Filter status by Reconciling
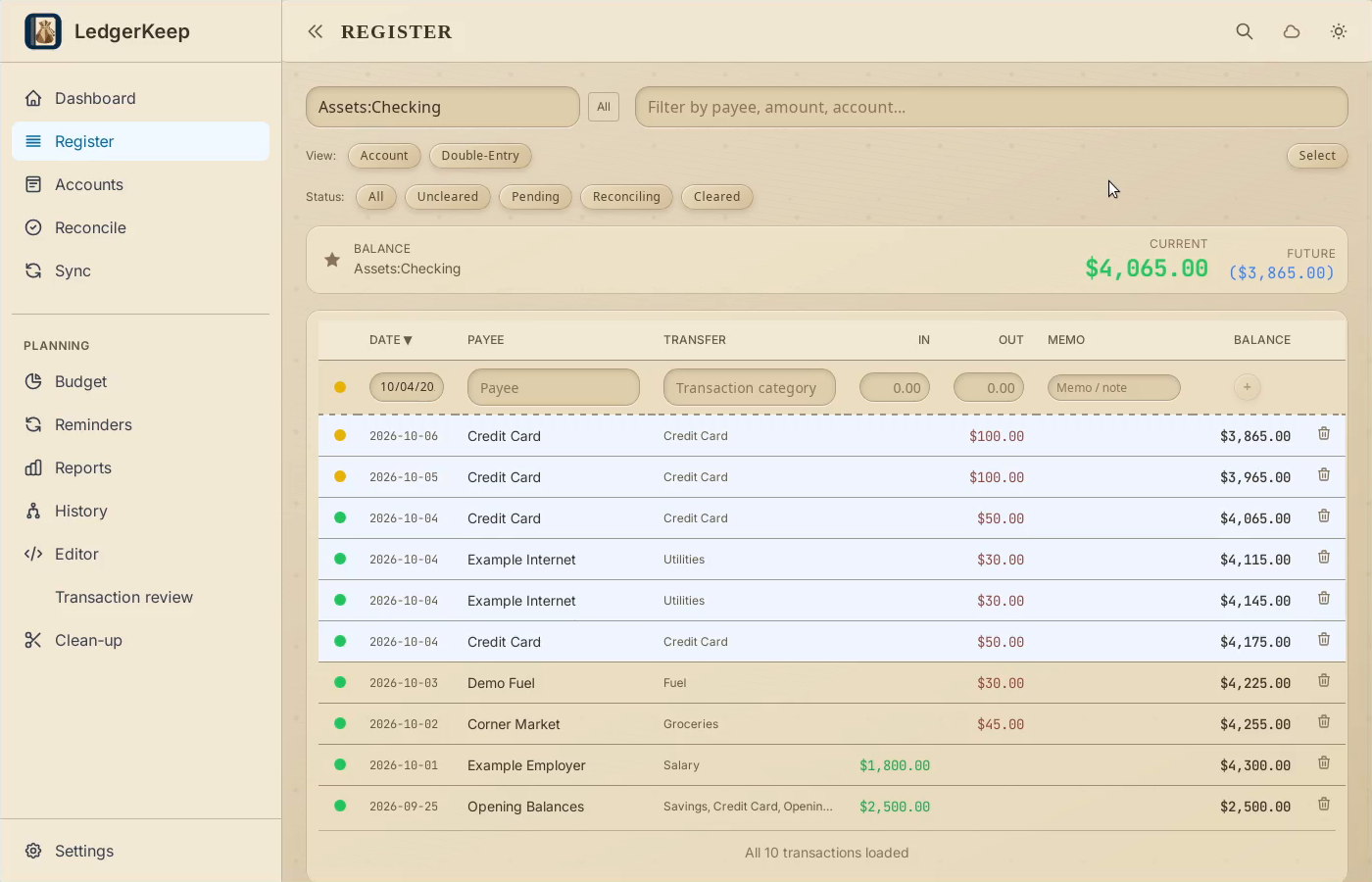Viewport: 1372px width, 882px height. [626, 196]
